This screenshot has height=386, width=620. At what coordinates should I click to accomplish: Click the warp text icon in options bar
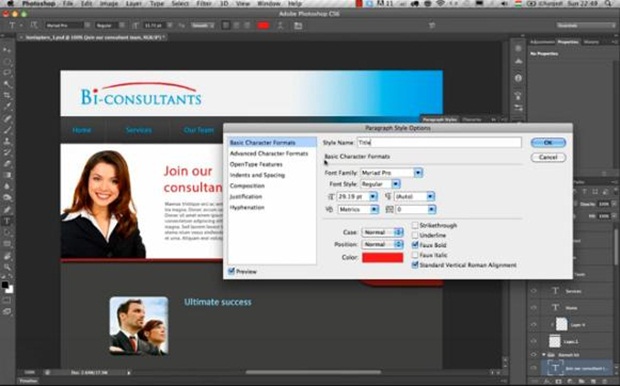[x=280, y=26]
